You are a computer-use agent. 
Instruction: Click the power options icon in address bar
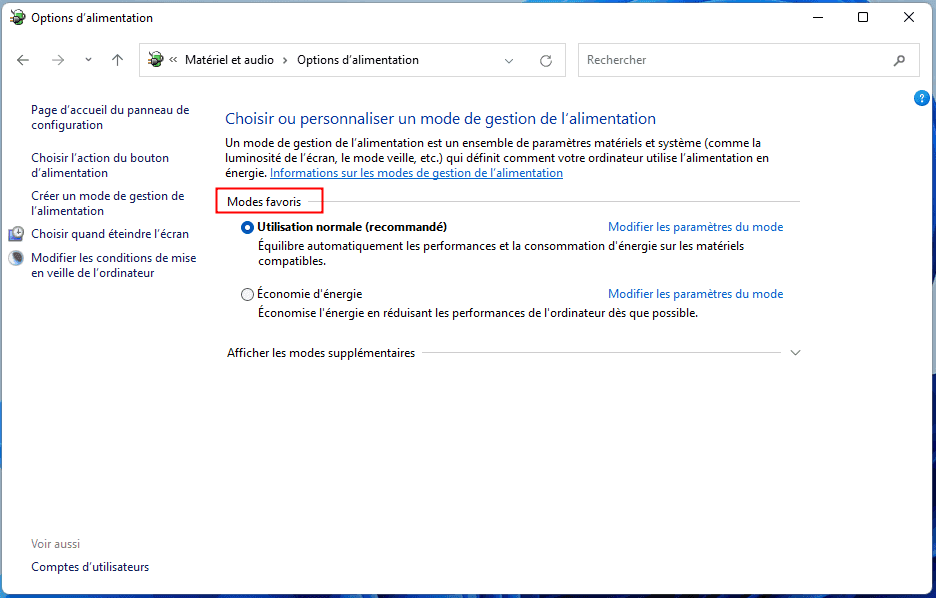tap(156, 60)
